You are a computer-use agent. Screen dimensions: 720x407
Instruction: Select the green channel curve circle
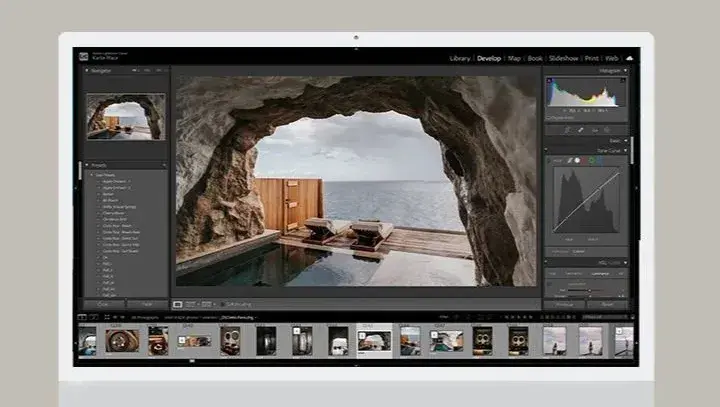(x=592, y=160)
